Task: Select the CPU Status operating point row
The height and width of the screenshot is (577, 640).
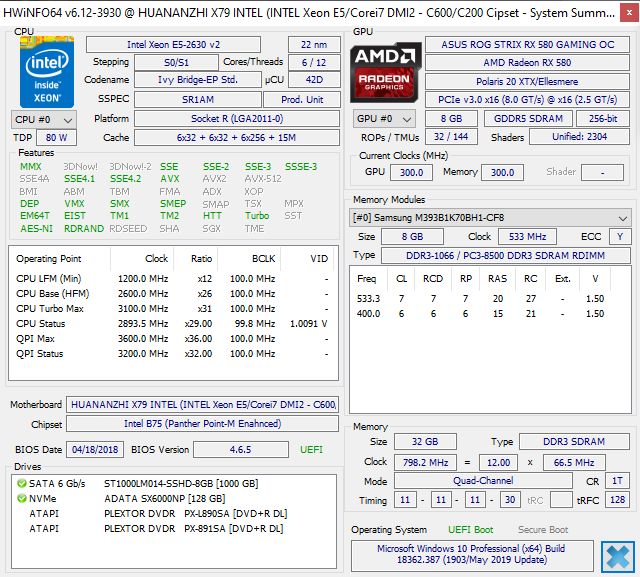Action: click(173, 324)
